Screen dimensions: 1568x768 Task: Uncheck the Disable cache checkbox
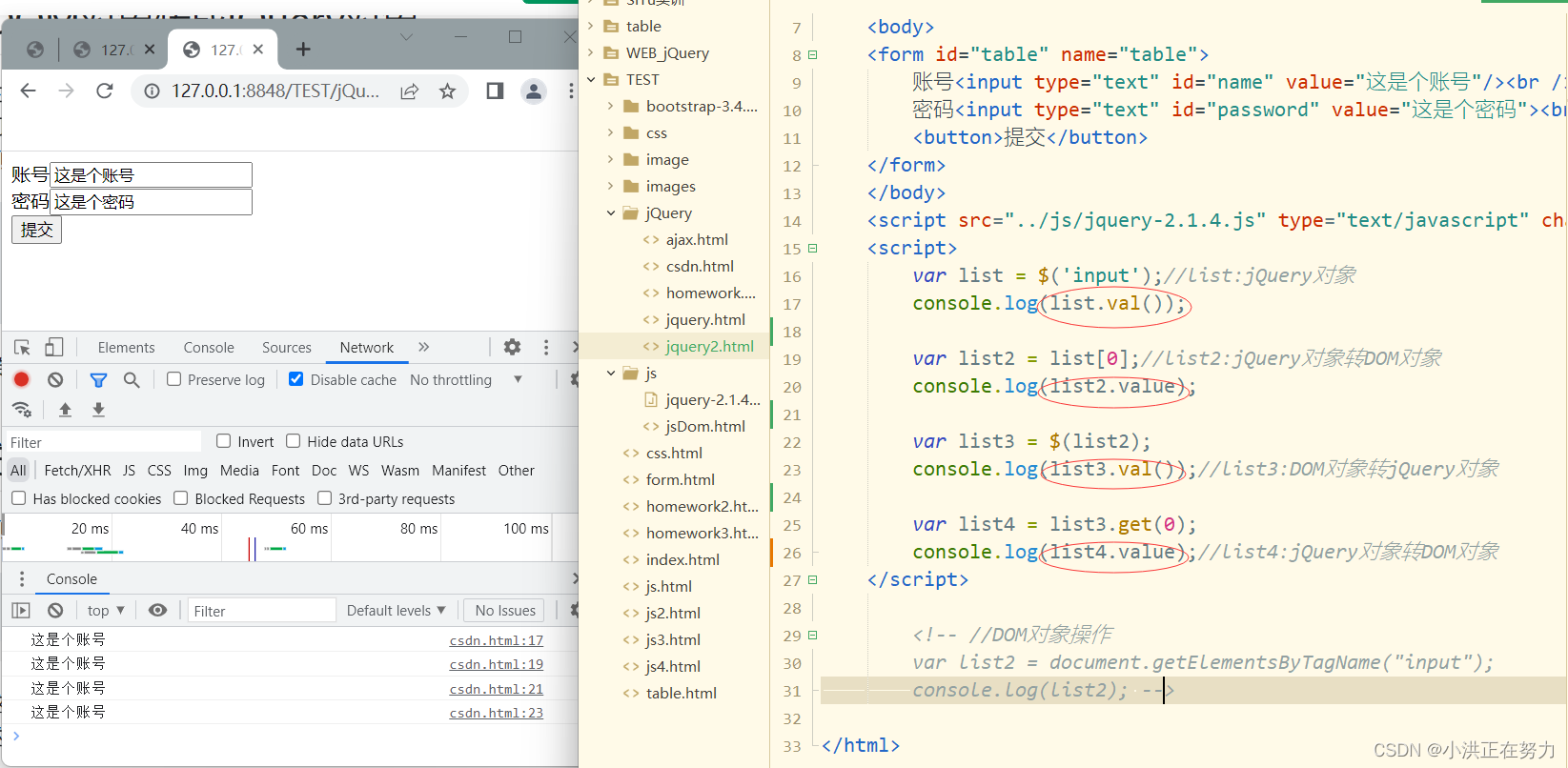click(x=295, y=378)
